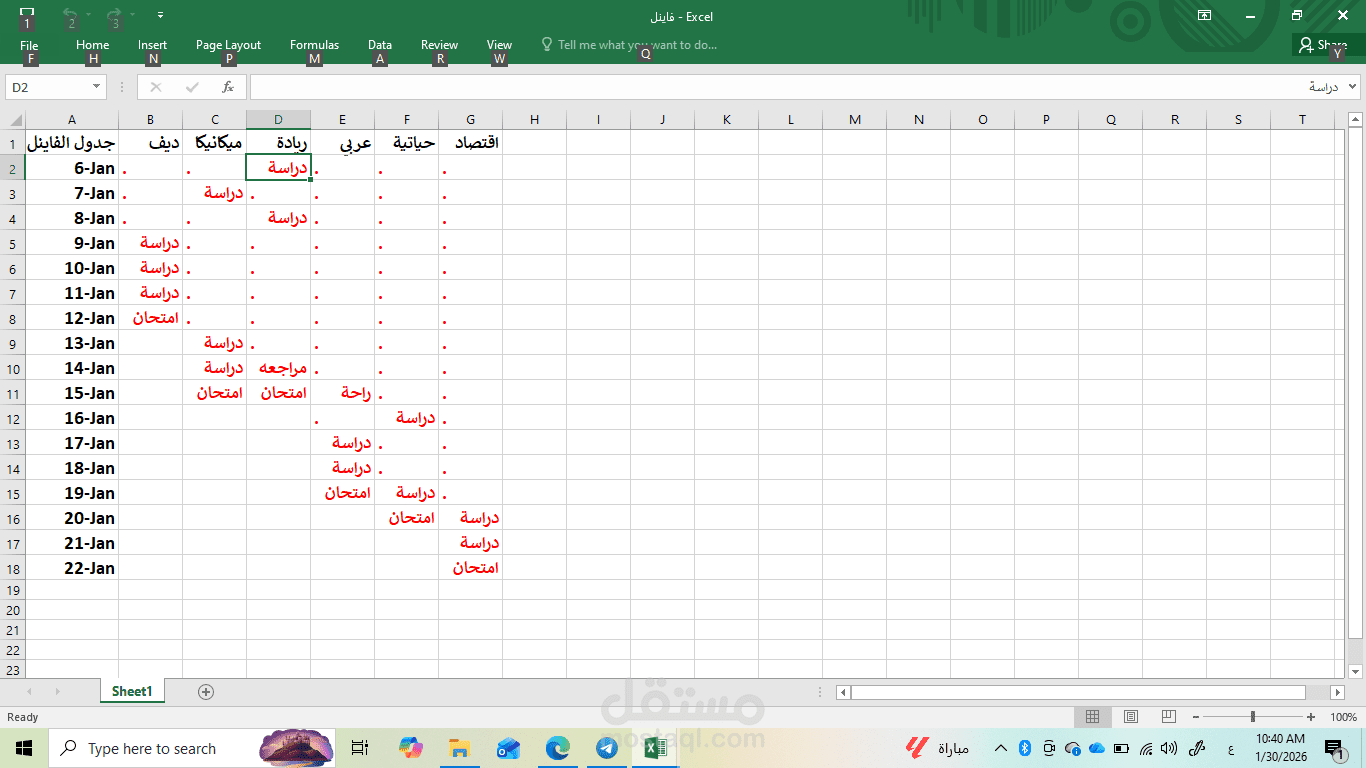
Task: Open Task View on the taskbar
Action: pyautogui.click(x=361, y=748)
